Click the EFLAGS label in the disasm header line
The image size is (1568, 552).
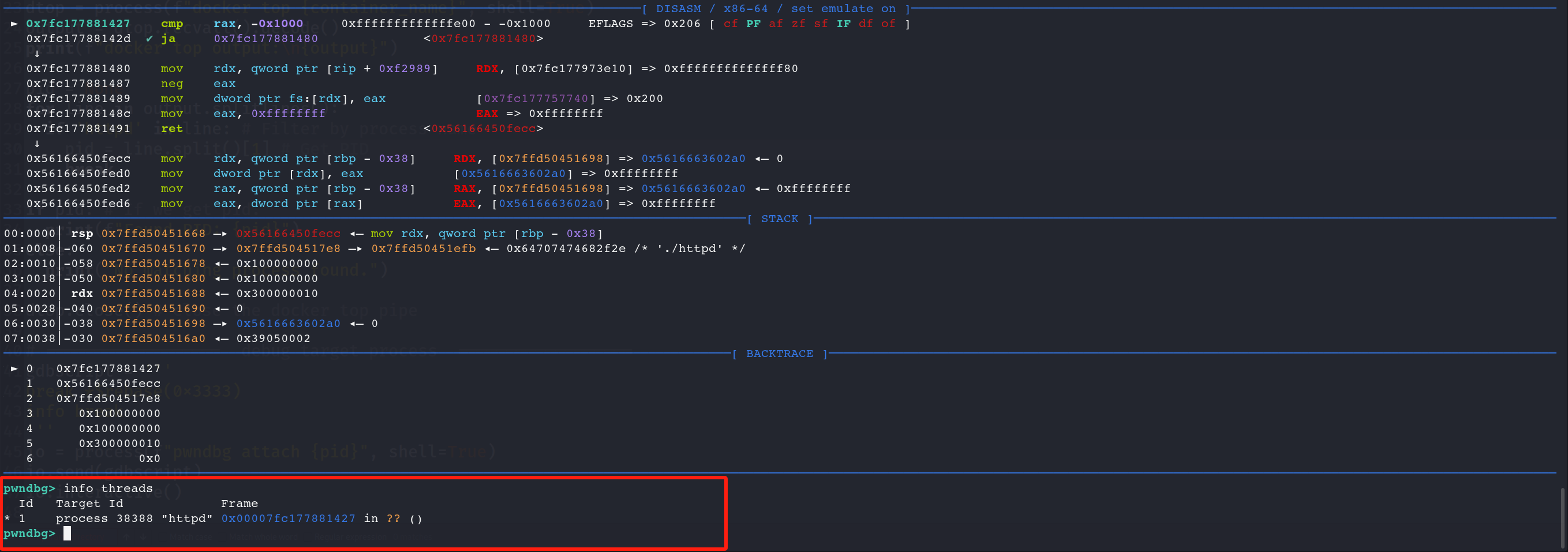click(x=611, y=24)
